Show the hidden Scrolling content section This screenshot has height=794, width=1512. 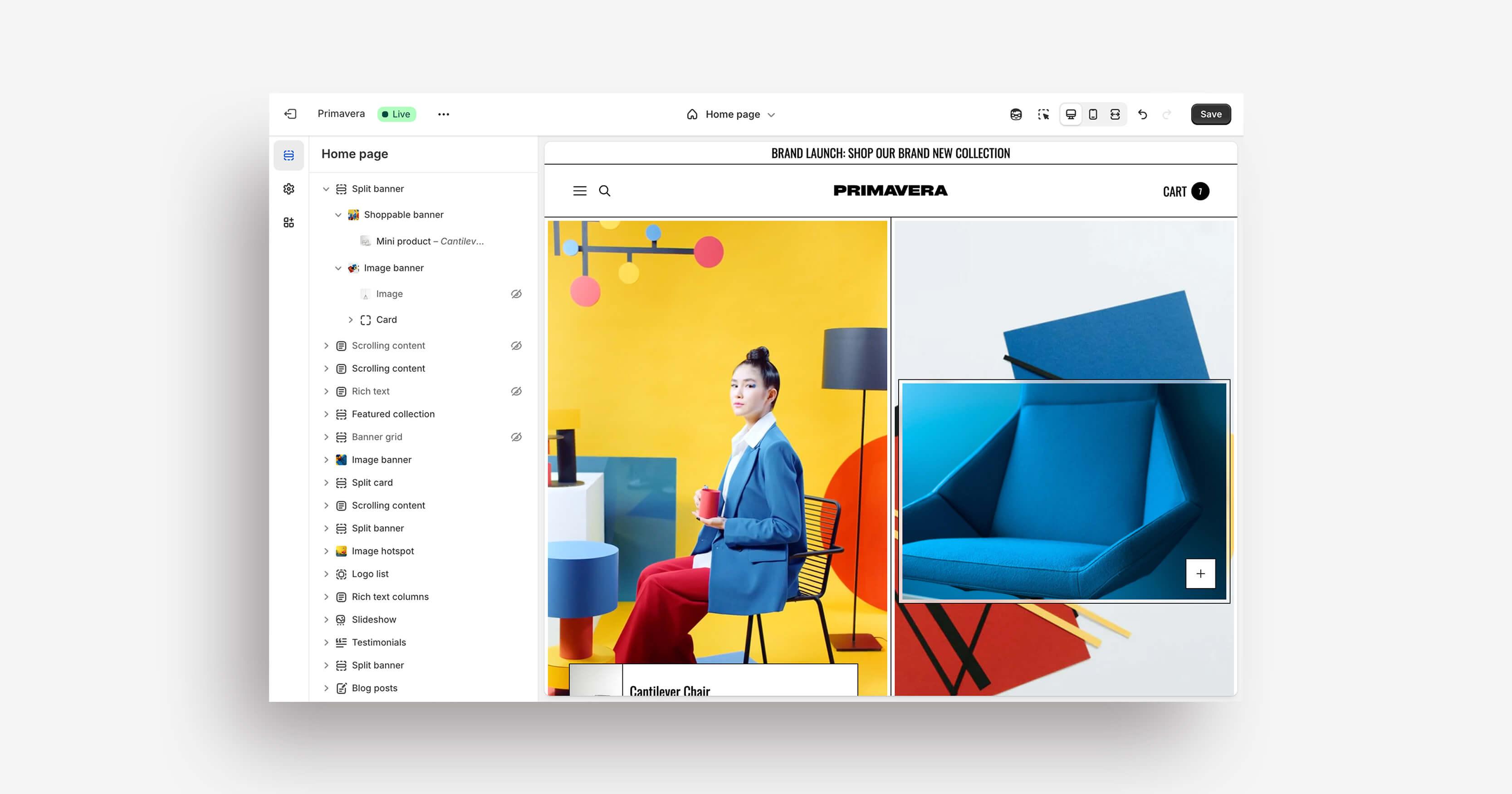516,346
